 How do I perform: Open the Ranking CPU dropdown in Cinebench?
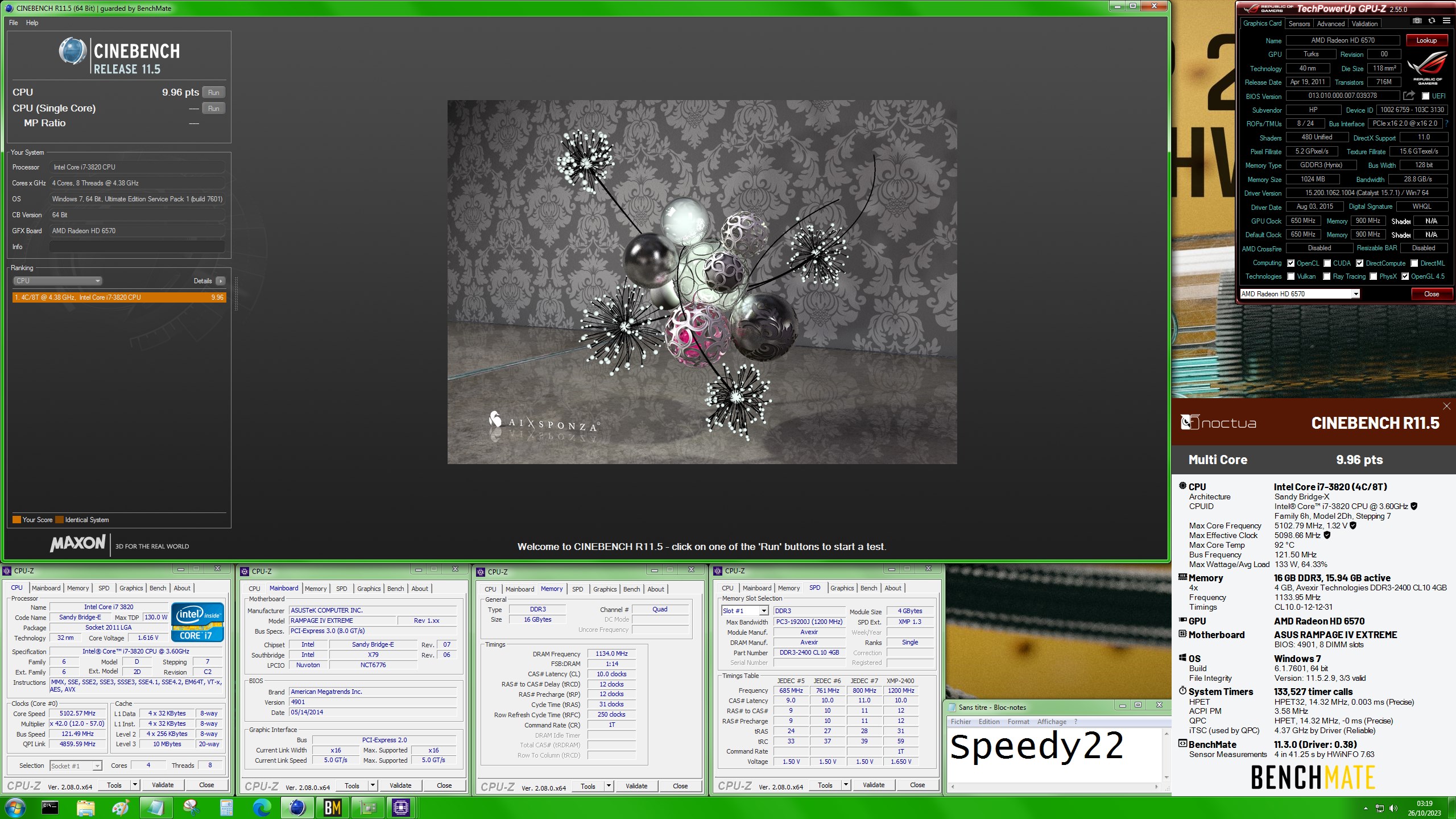(57, 281)
